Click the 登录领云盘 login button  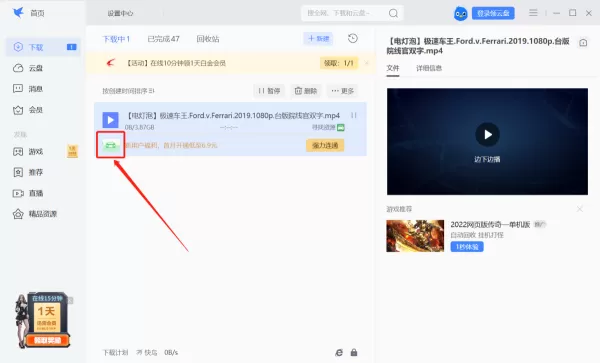[x=493, y=13]
